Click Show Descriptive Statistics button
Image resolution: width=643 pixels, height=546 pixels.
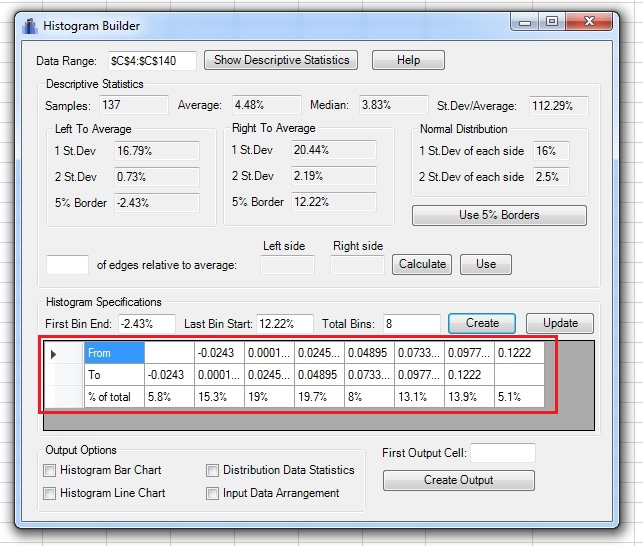click(x=281, y=60)
